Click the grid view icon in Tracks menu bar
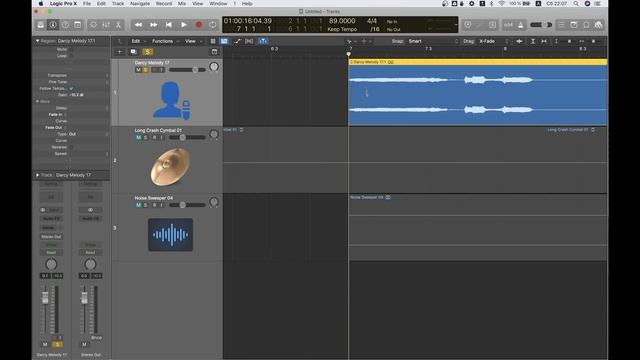Screen dimensions: 640x360 (x=213, y=41)
